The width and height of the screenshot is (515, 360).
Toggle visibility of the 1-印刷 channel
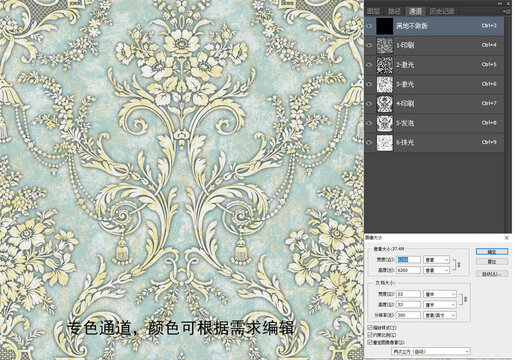point(369,45)
